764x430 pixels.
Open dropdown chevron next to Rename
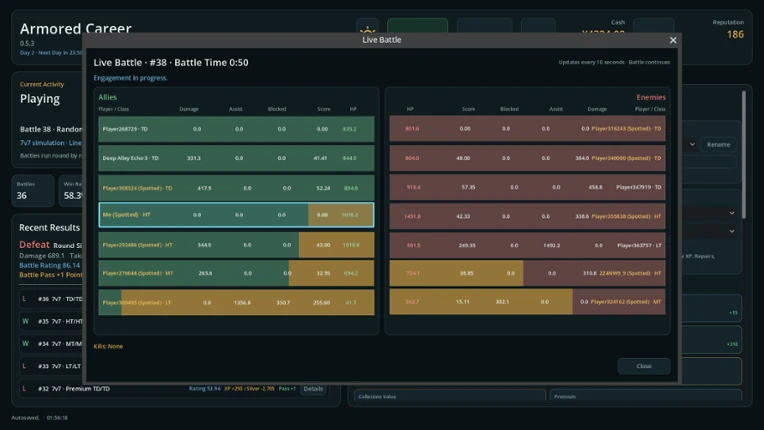click(x=692, y=144)
